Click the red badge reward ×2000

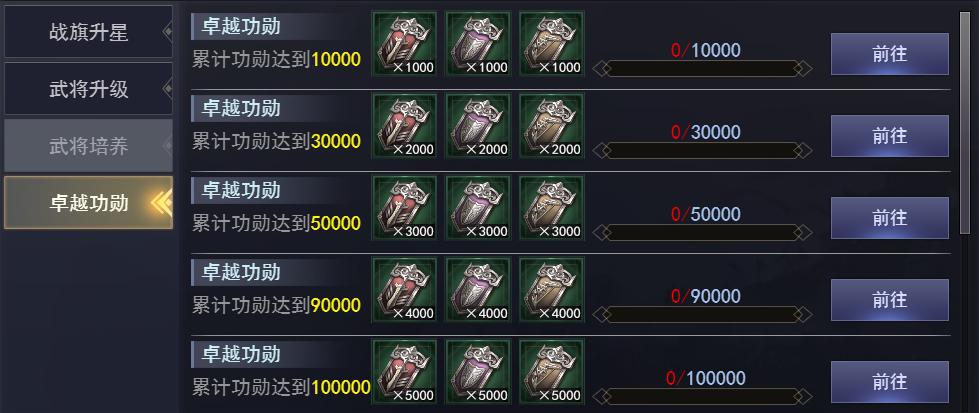click(405, 126)
